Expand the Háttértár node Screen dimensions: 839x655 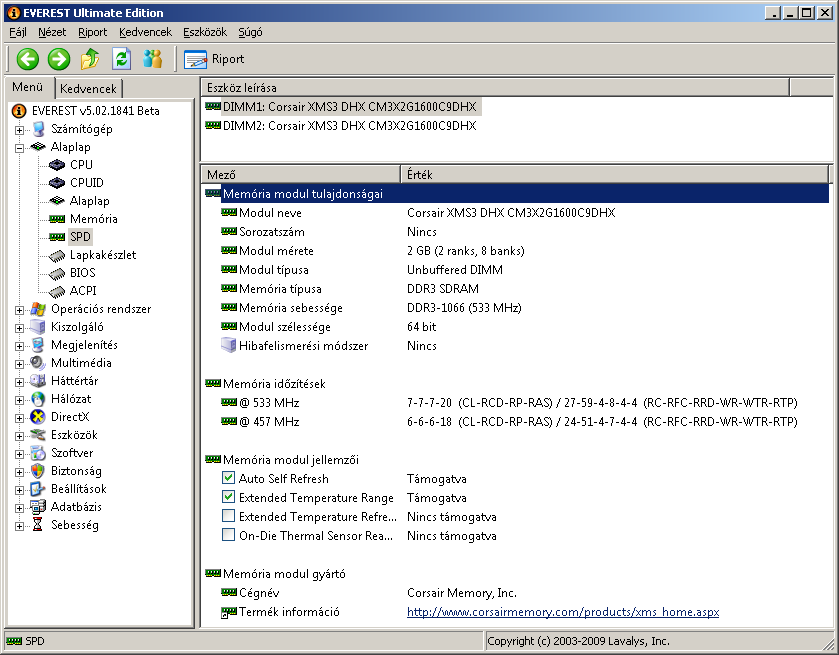(19, 382)
